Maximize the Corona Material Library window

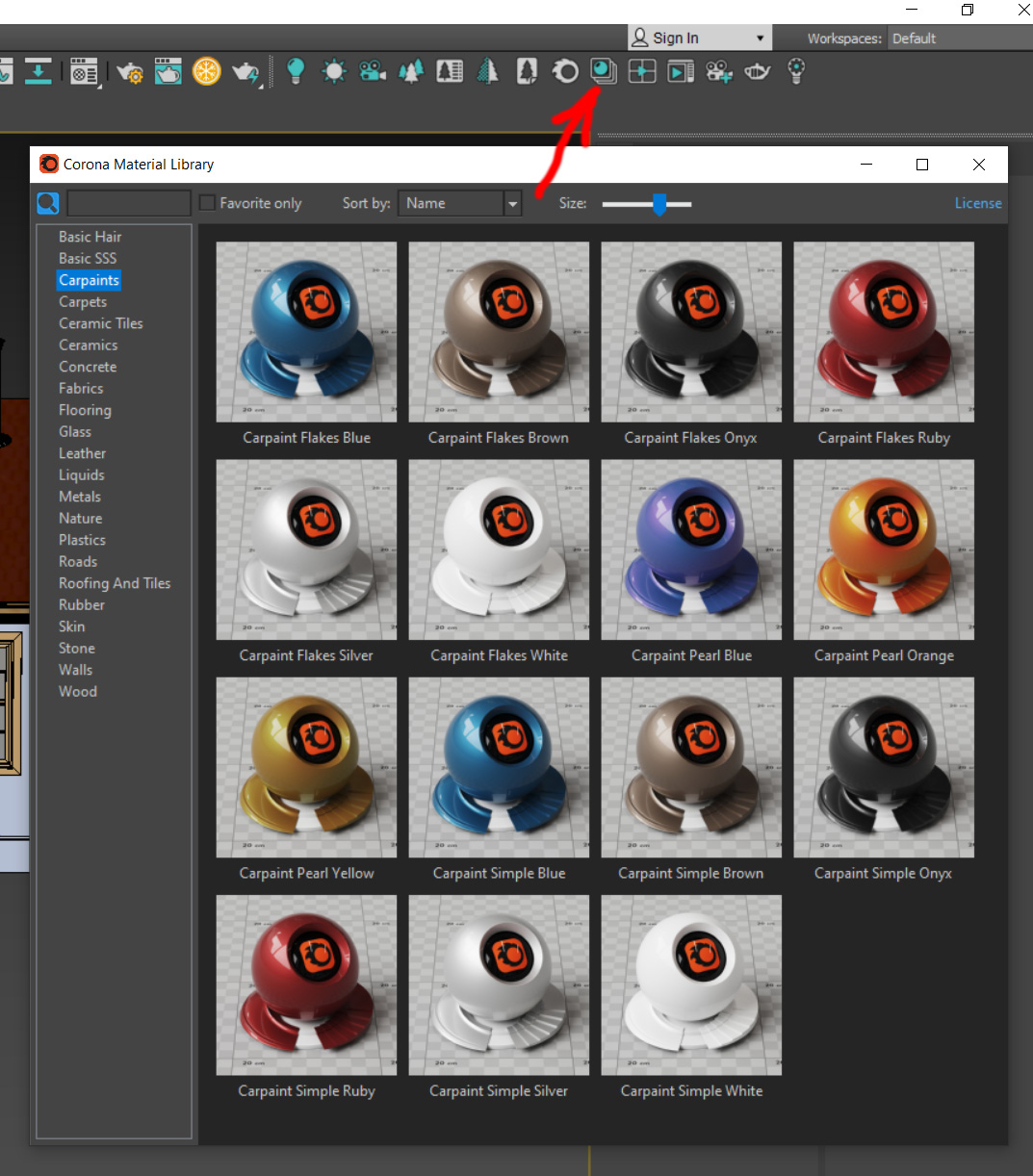pos(922,165)
